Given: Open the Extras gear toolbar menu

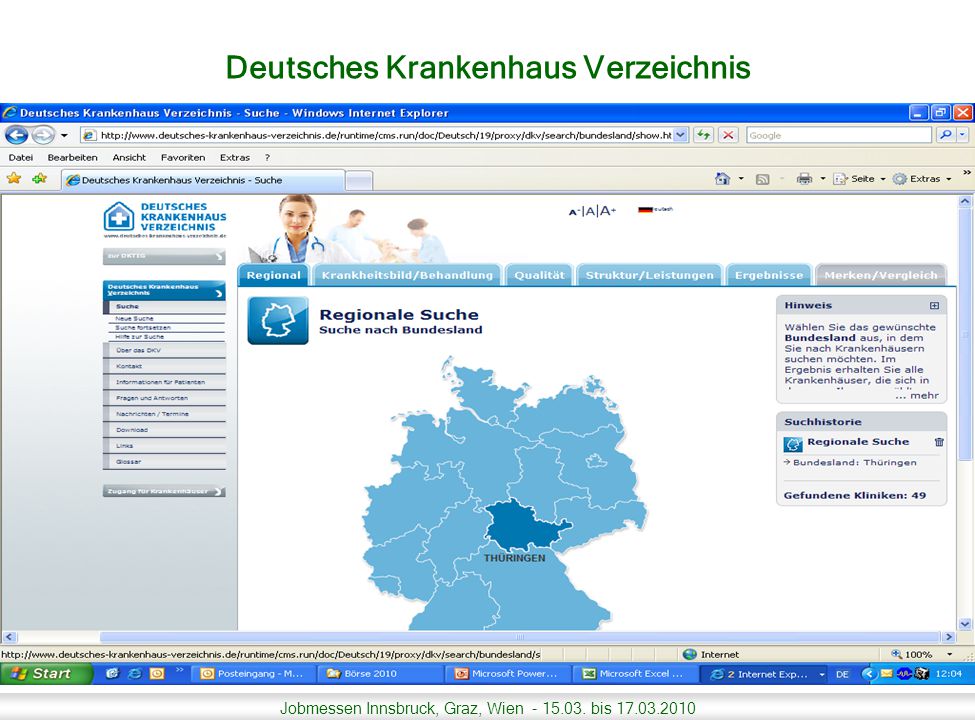Looking at the screenshot, I should pyautogui.click(x=922, y=179).
